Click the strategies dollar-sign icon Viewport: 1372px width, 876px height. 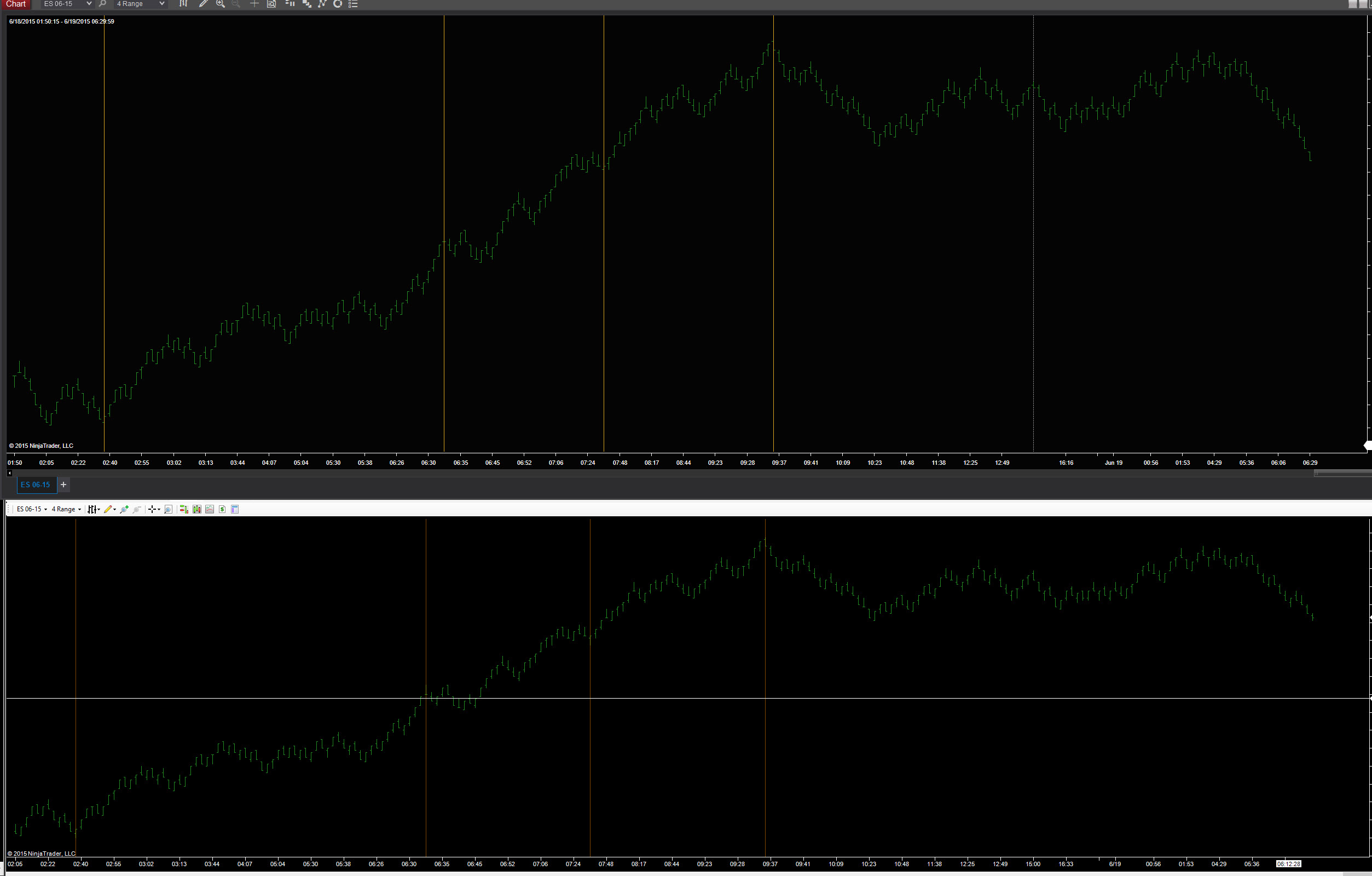[222, 509]
